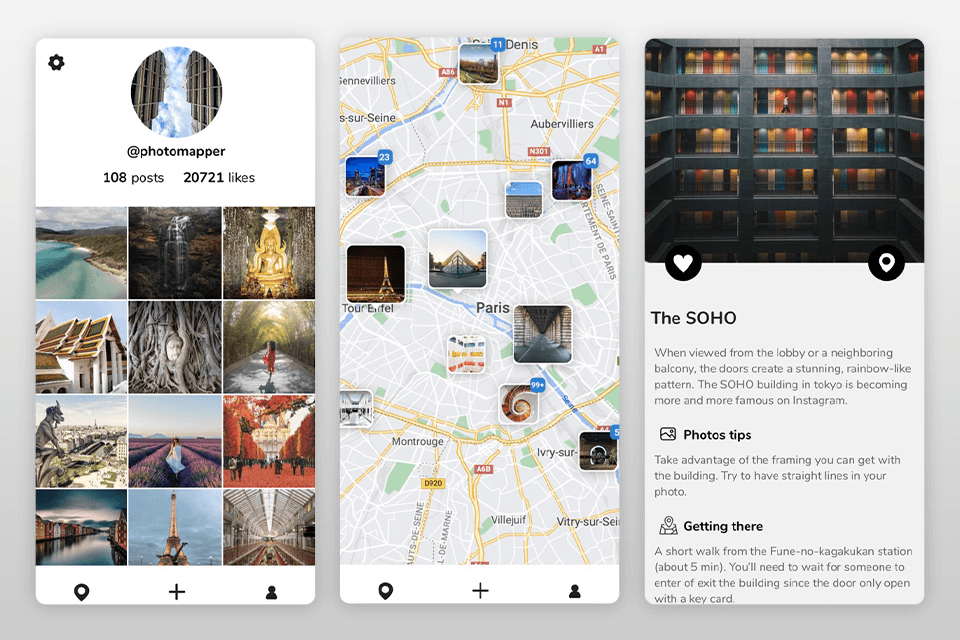Image resolution: width=960 pixels, height=640 pixels.
Task: Click the 20721 likes counter
Action: tap(219, 178)
